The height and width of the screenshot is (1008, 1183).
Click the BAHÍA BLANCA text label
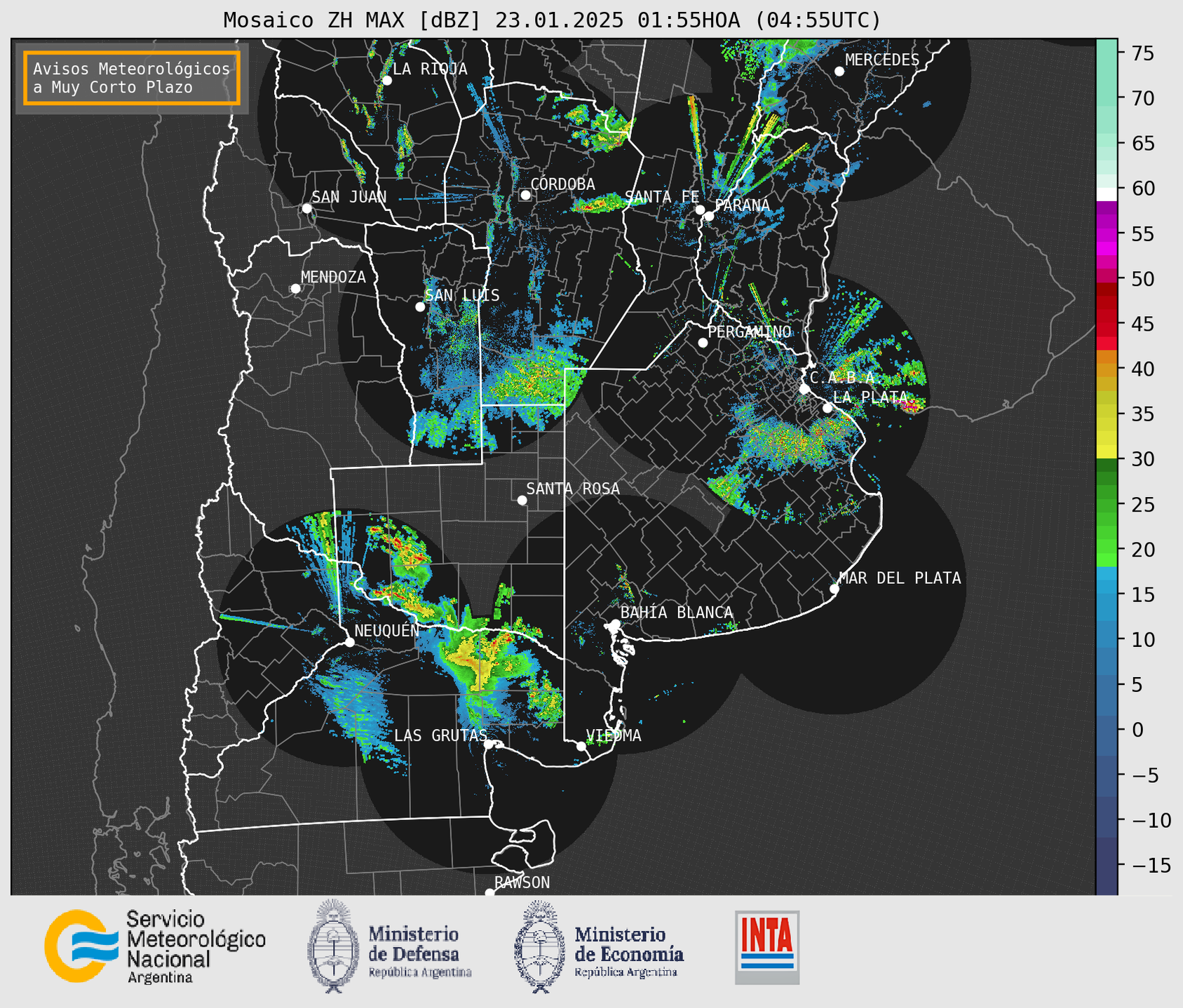coord(677,612)
